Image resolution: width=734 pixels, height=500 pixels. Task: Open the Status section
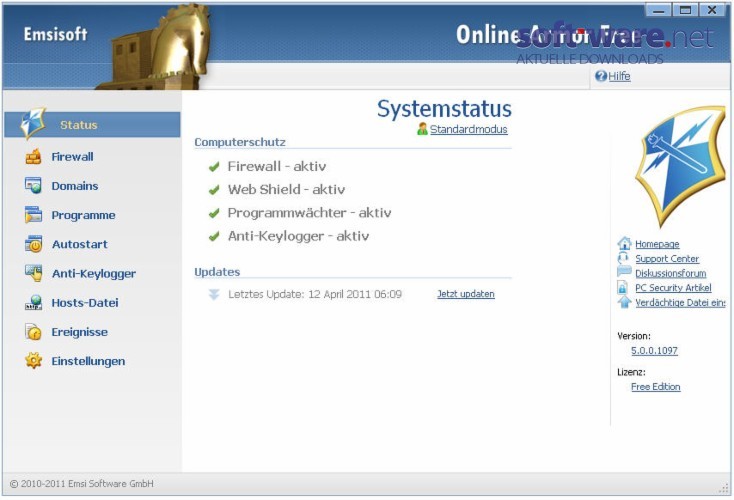[x=92, y=125]
